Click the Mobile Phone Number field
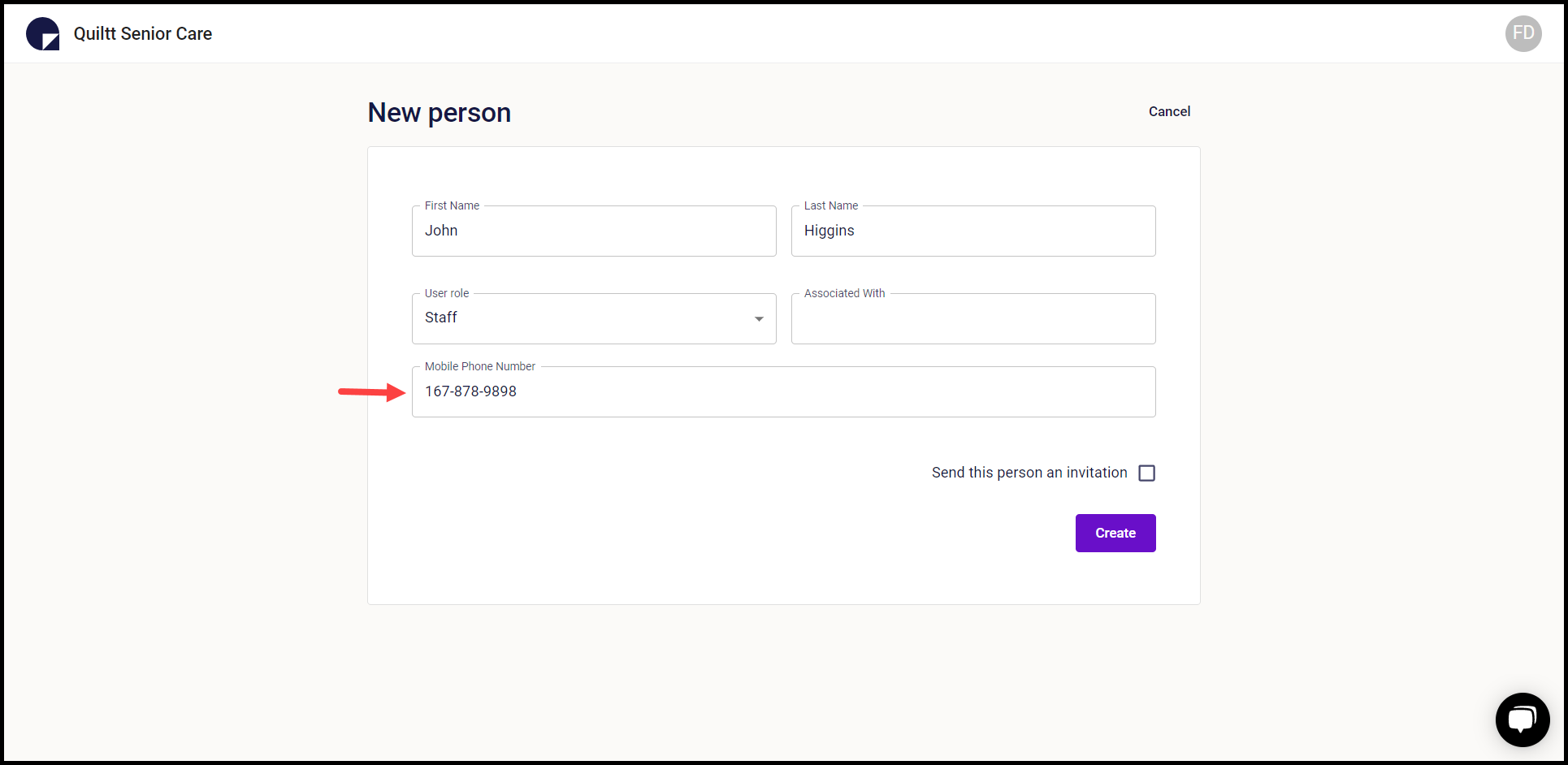 click(x=782, y=391)
